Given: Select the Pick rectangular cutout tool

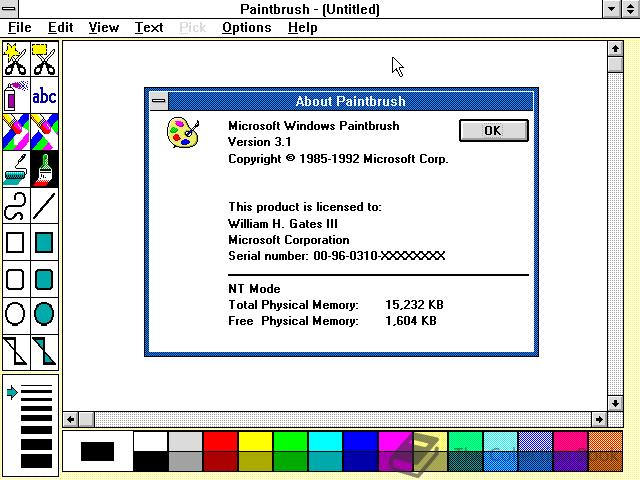Looking at the screenshot, I should click(44, 59).
